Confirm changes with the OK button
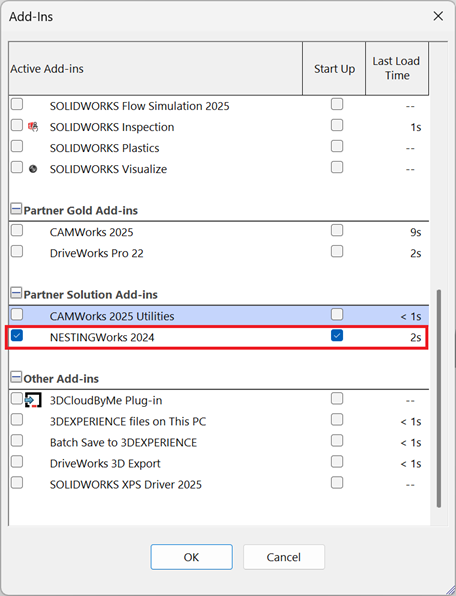Screen dimensions: 456x596 tap(192, 557)
